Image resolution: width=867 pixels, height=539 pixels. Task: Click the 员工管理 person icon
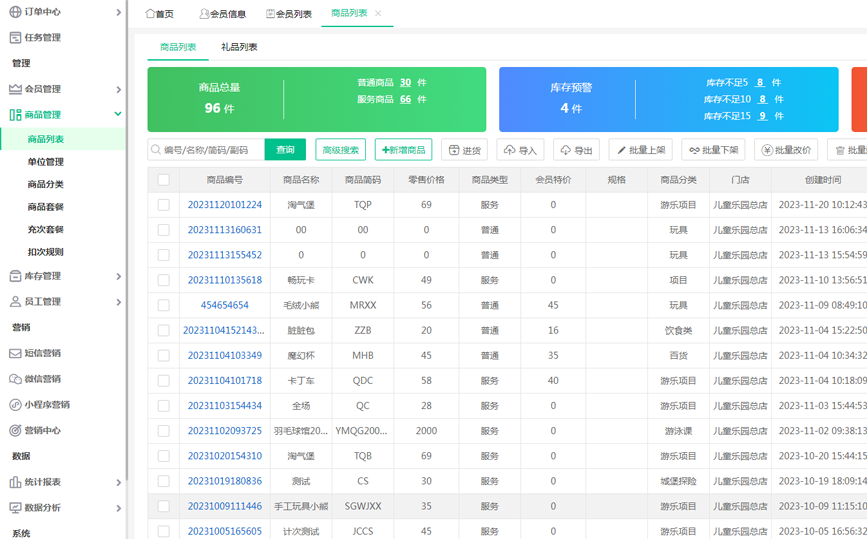pyautogui.click(x=15, y=301)
